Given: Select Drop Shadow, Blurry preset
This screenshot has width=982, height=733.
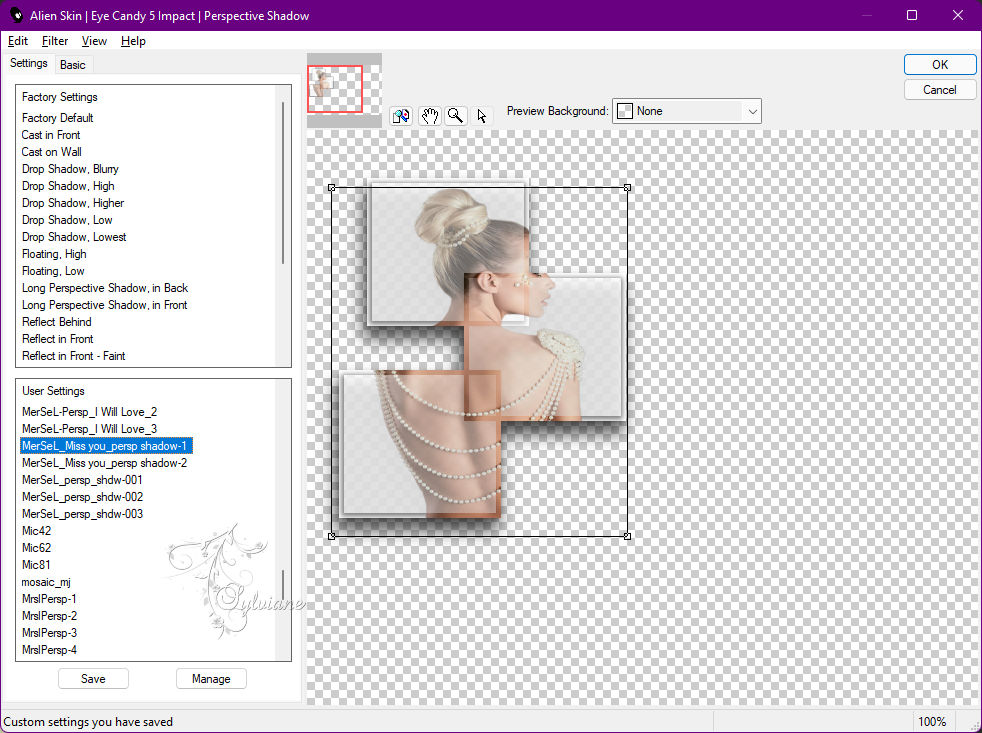Looking at the screenshot, I should click(x=70, y=169).
